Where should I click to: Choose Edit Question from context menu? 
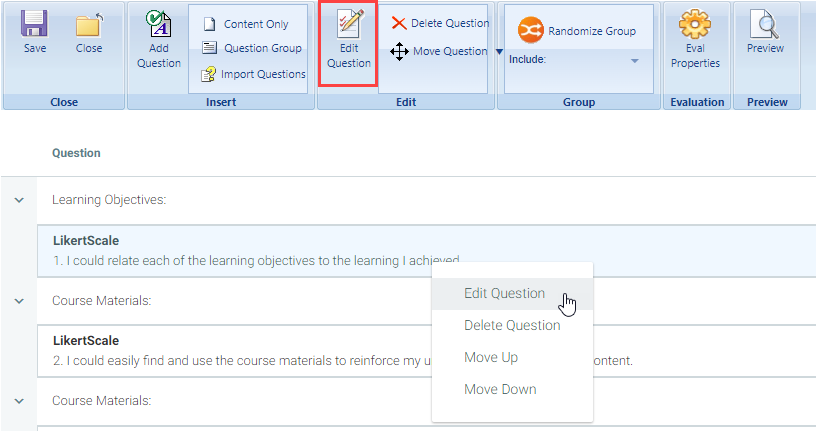tap(505, 294)
